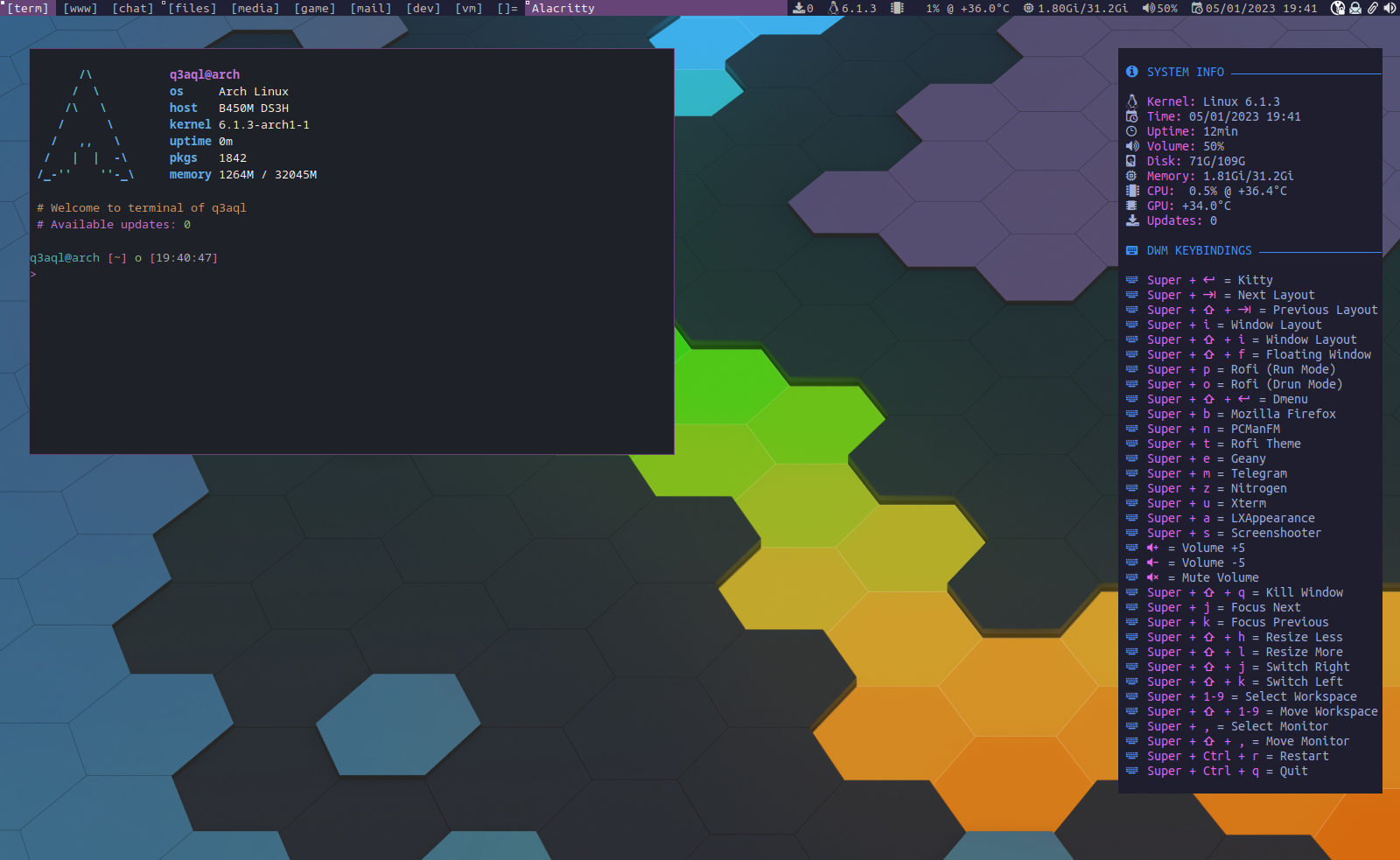Click the 'Super + Ctrl + r = Restart' row
Screen dimensions: 1400x860
[1227, 756]
